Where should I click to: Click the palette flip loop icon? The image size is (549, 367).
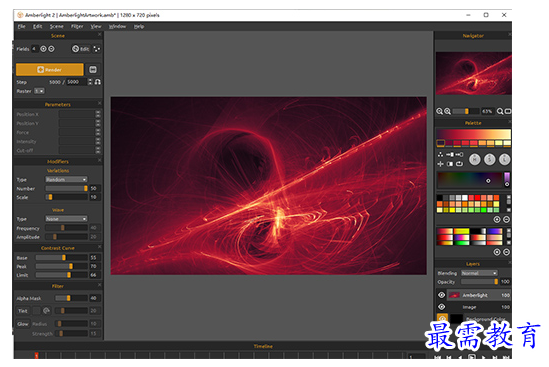459,164
